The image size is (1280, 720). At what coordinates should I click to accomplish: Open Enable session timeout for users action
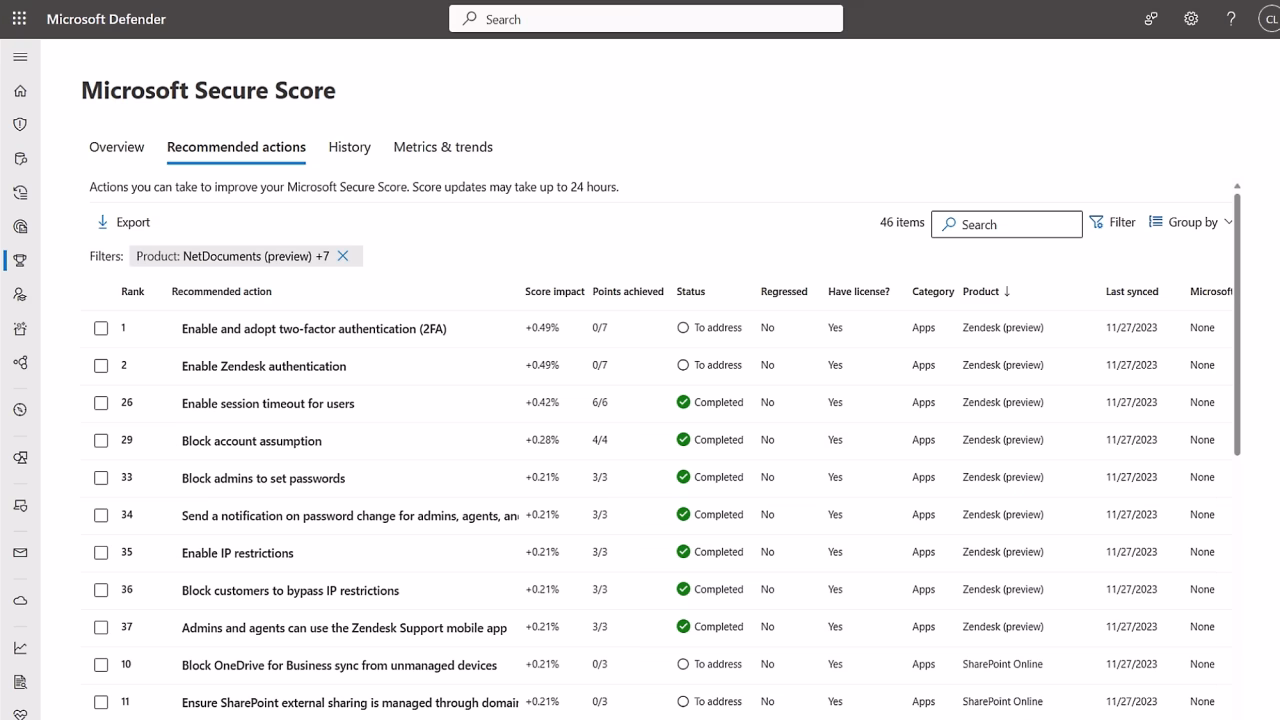(x=268, y=403)
